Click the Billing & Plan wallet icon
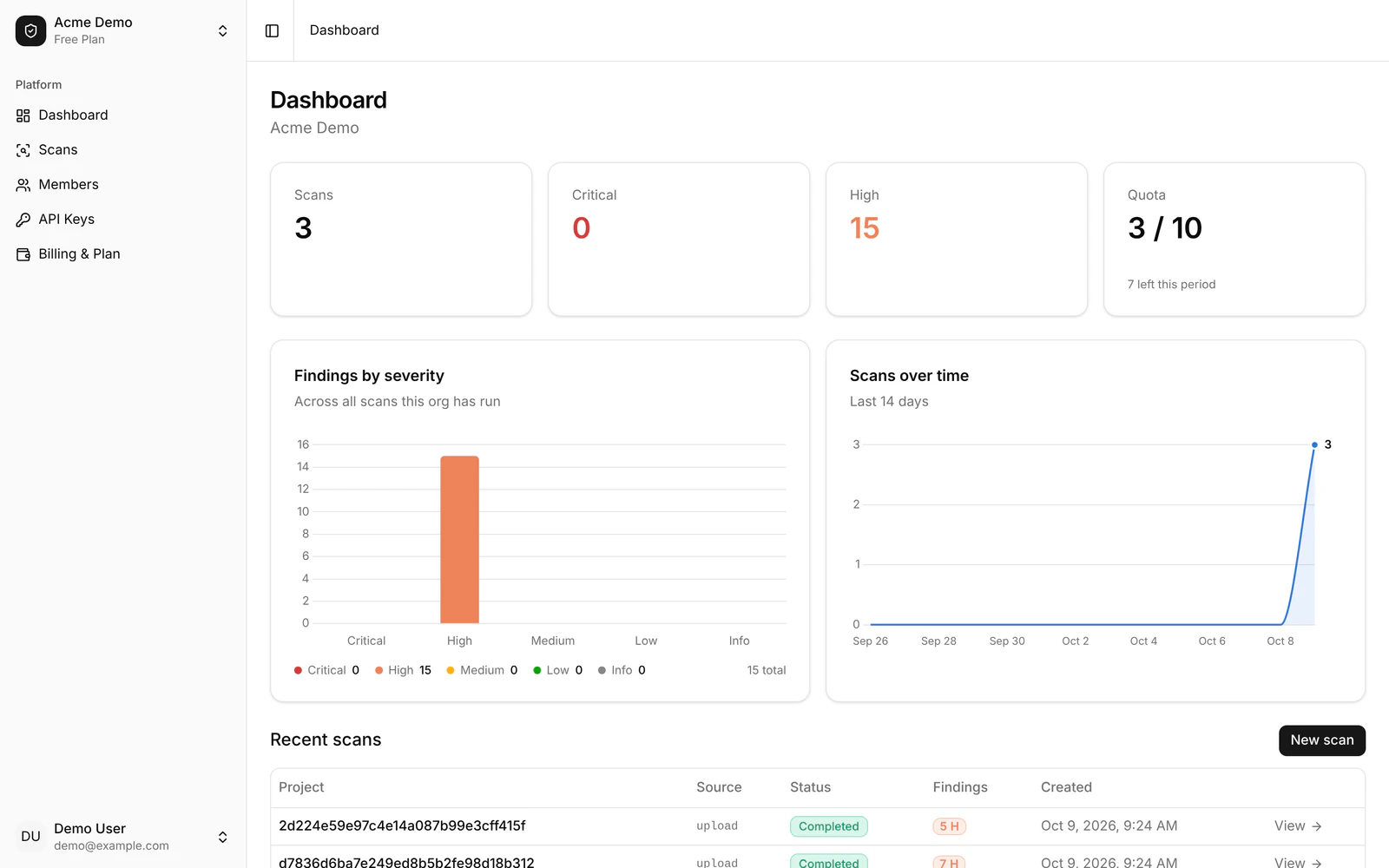Image resolution: width=1389 pixels, height=868 pixels. 23,254
